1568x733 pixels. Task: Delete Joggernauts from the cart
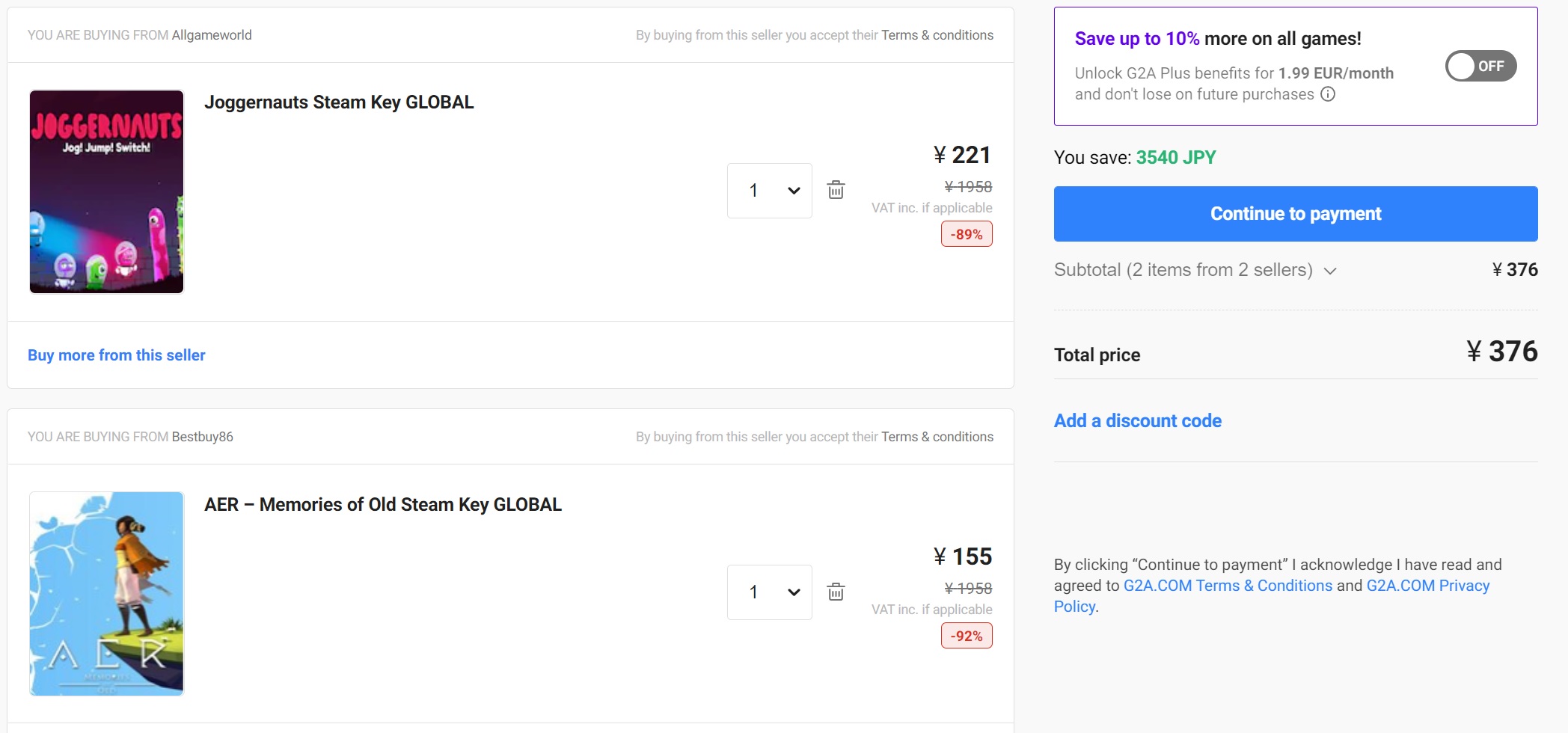(x=836, y=190)
